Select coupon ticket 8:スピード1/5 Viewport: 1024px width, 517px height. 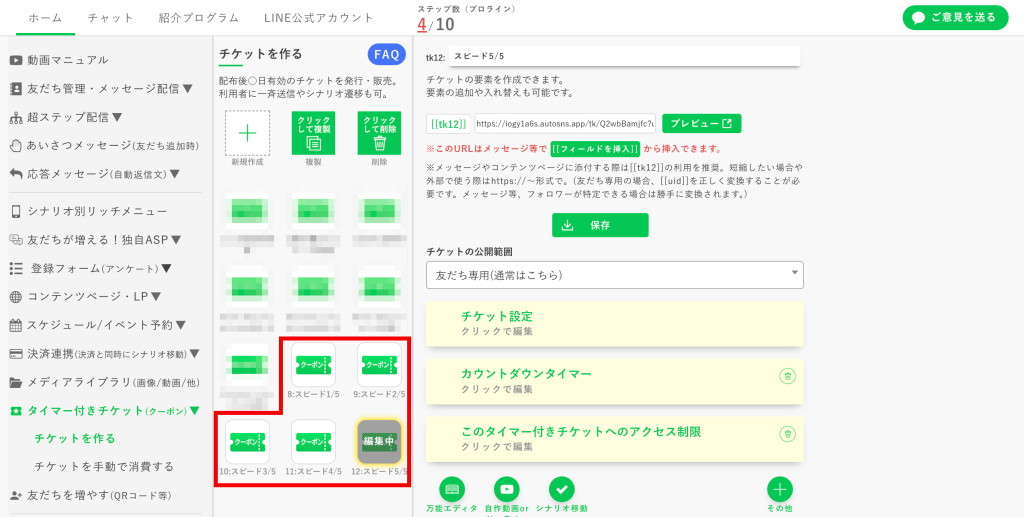(x=313, y=365)
